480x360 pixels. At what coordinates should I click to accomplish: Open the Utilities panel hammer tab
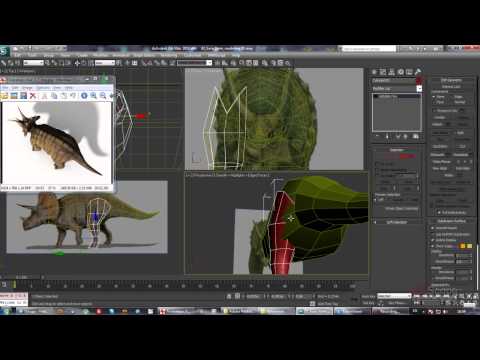(417, 72)
